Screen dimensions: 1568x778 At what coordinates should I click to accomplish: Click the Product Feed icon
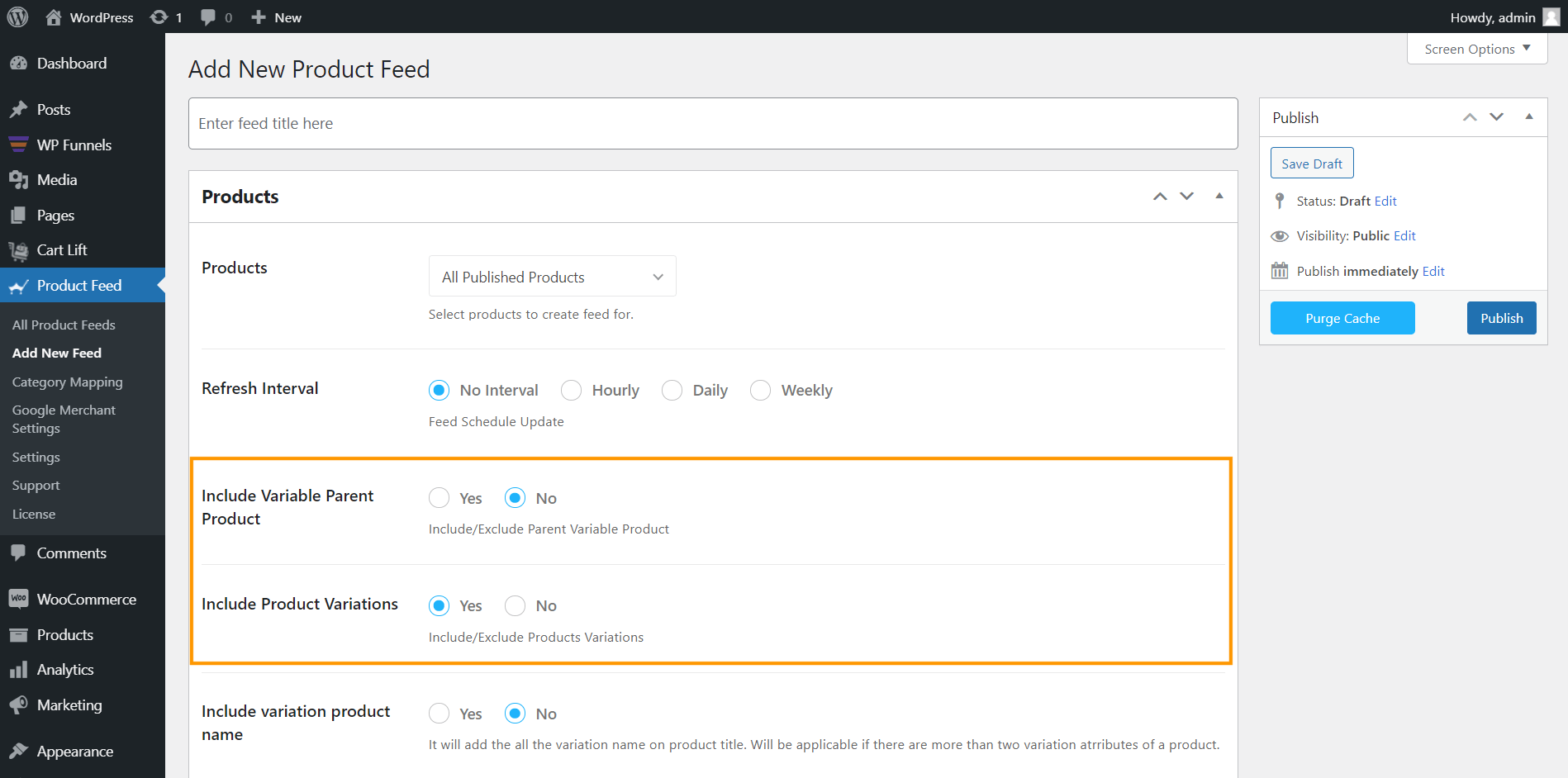(x=19, y=286)
